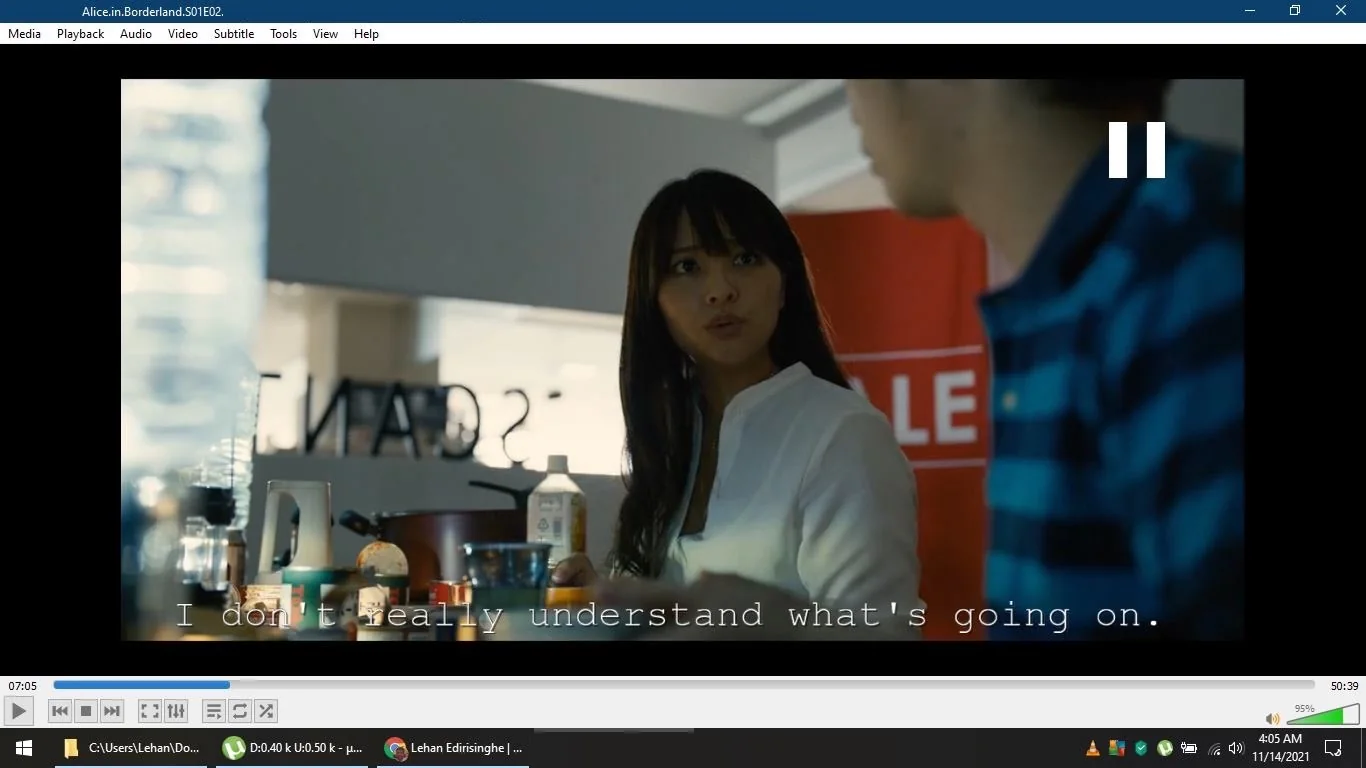The height and width of the screenshot is (768, 1366).
Task: Open the Wi-Fi network tray icon
Action: pos(1214,748)
